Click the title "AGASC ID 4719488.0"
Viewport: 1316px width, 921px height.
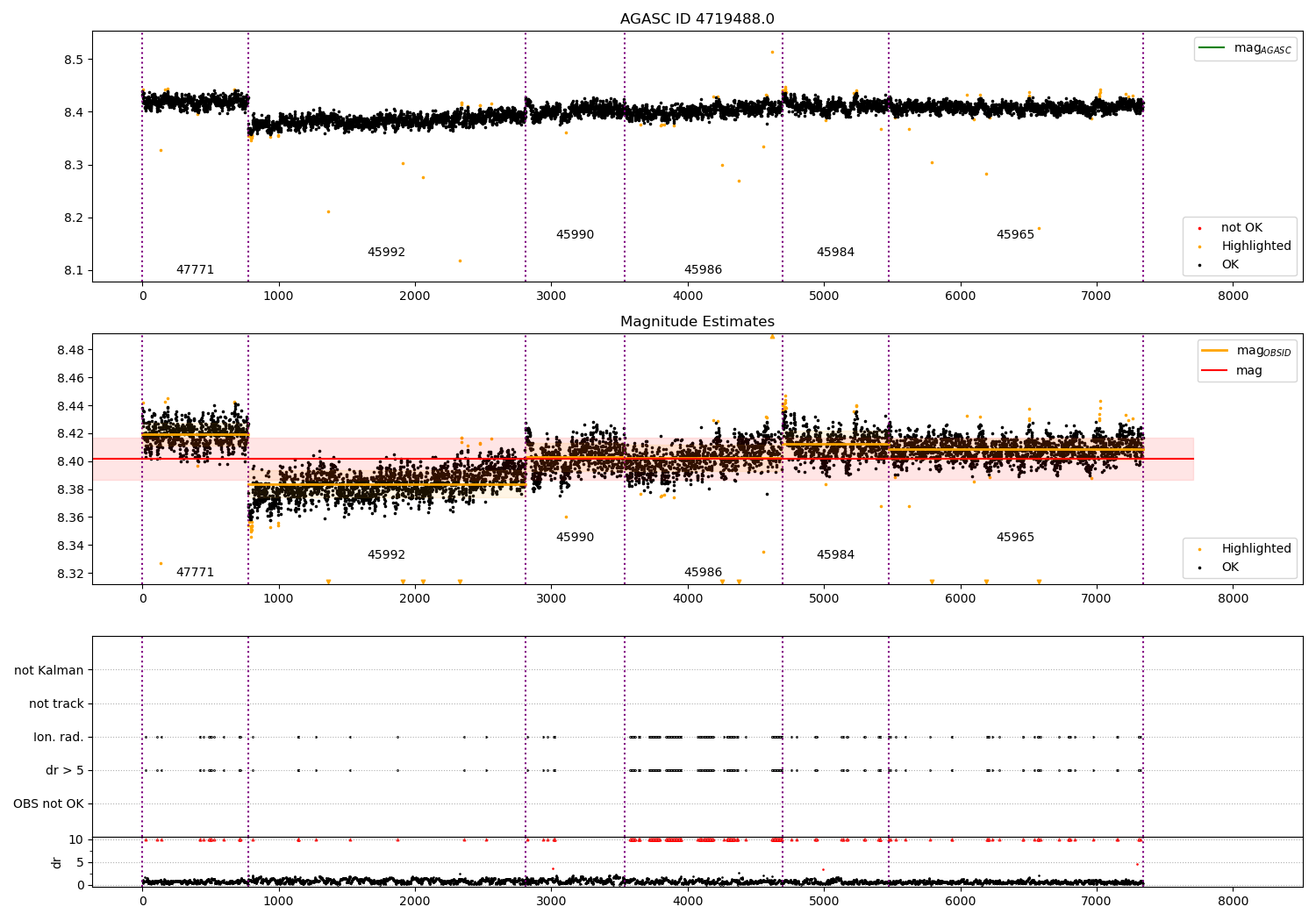coord(697,19)
